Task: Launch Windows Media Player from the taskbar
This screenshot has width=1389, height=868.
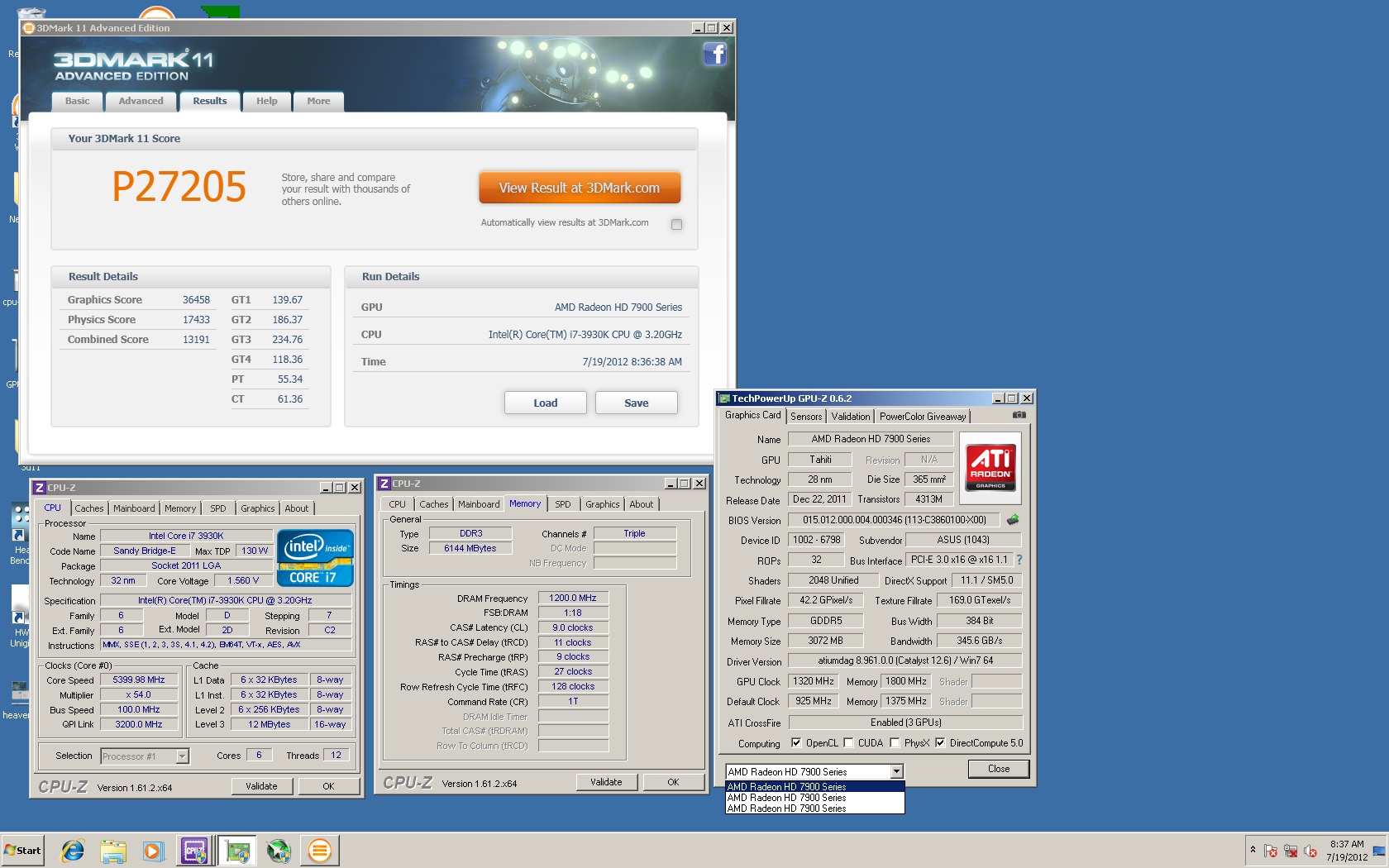Action: pyautogui.click(x=153, y=851)
